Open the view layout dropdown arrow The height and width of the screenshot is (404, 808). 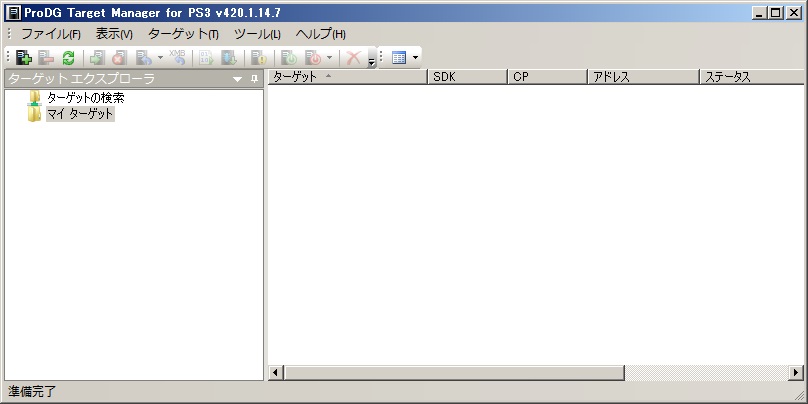(x=415, y=57)
